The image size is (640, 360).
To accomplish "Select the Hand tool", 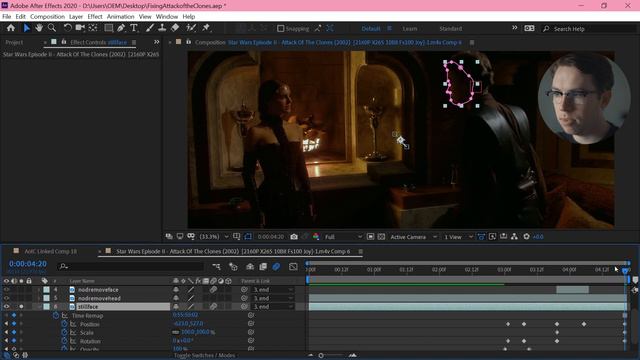I will (39, 28).
